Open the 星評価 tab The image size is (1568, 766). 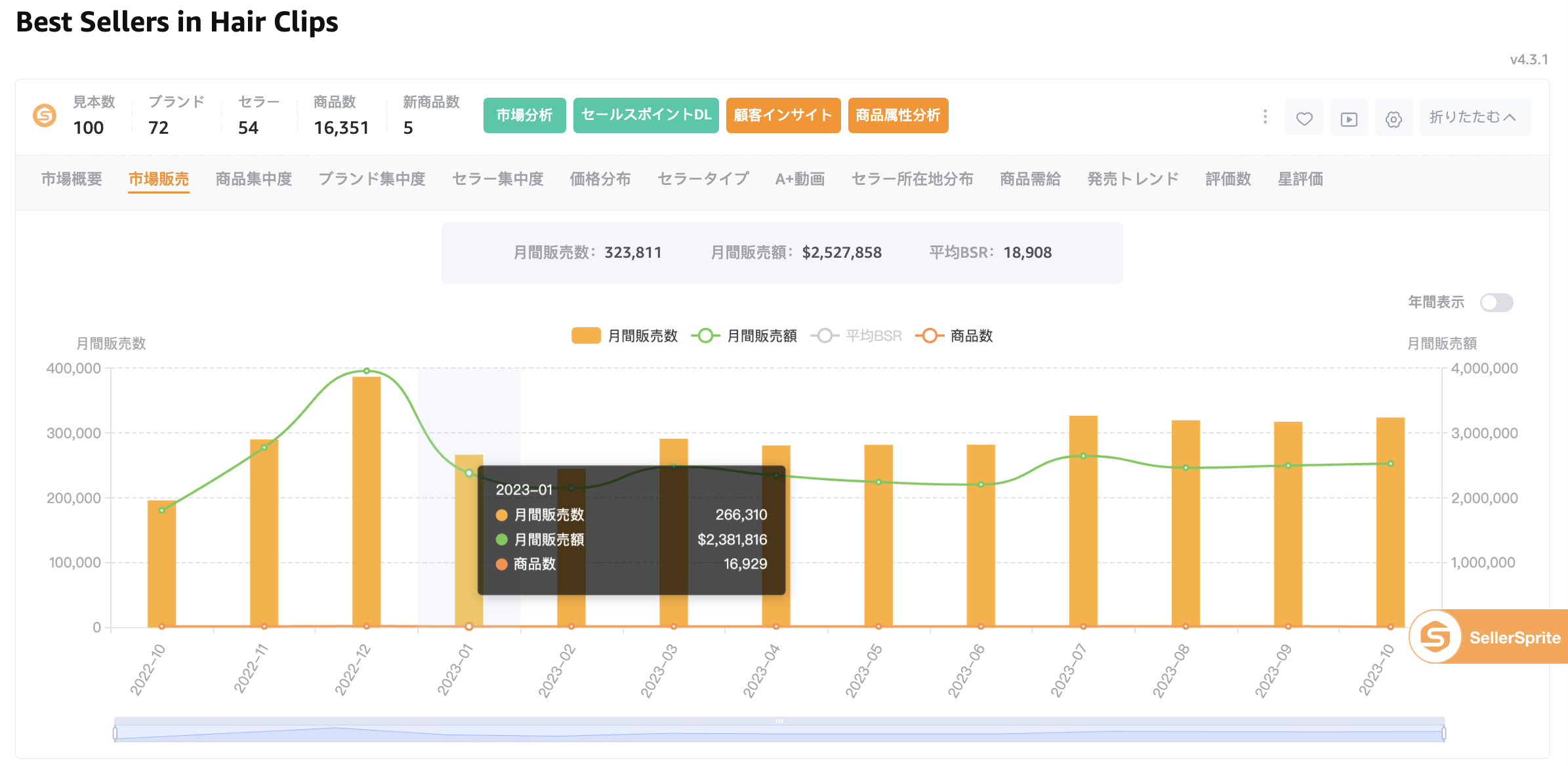tap(1300, 178)
